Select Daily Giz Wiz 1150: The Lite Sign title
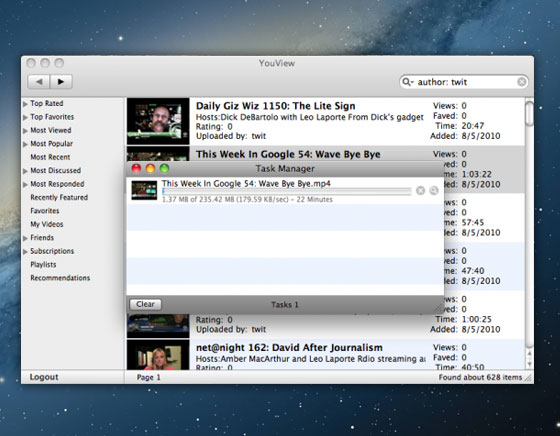The height and width of the screenshot is (436, 560). point(275,106)
